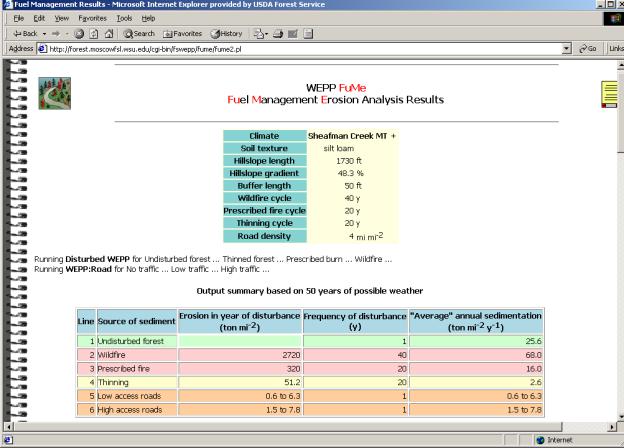The width and height of the screenshot is (624, 448).
Task: Click the Refresh page icon
Action: pos(94,34)
